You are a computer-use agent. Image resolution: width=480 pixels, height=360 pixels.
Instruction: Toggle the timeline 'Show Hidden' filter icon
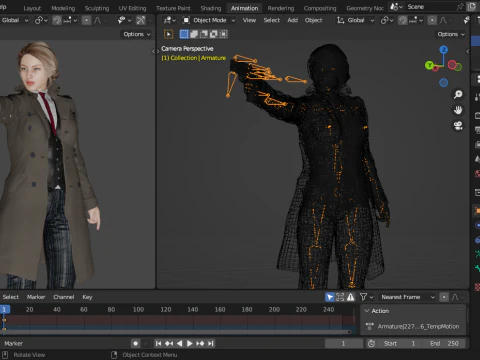pyautogui.click(x=340, y=297)
